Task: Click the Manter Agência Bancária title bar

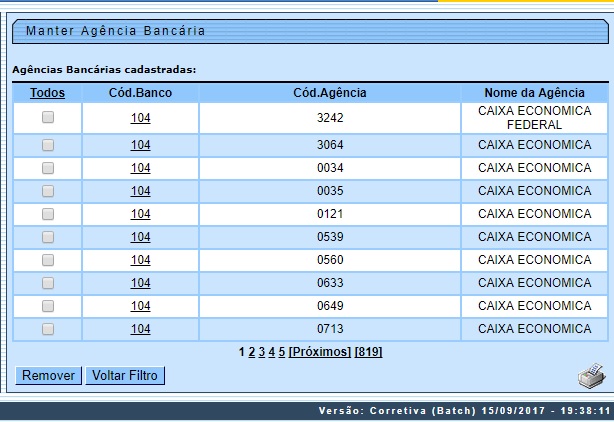Action: click(x=310, y=31)
